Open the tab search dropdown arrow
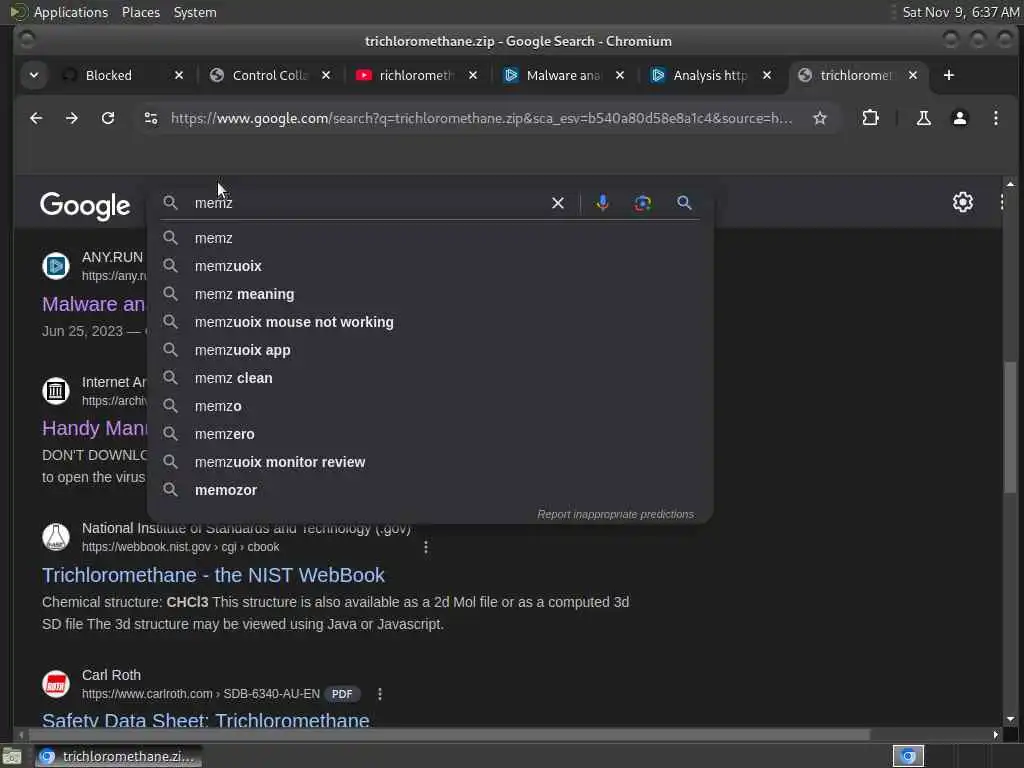1024x768 pixels. [x=34, y=75]
